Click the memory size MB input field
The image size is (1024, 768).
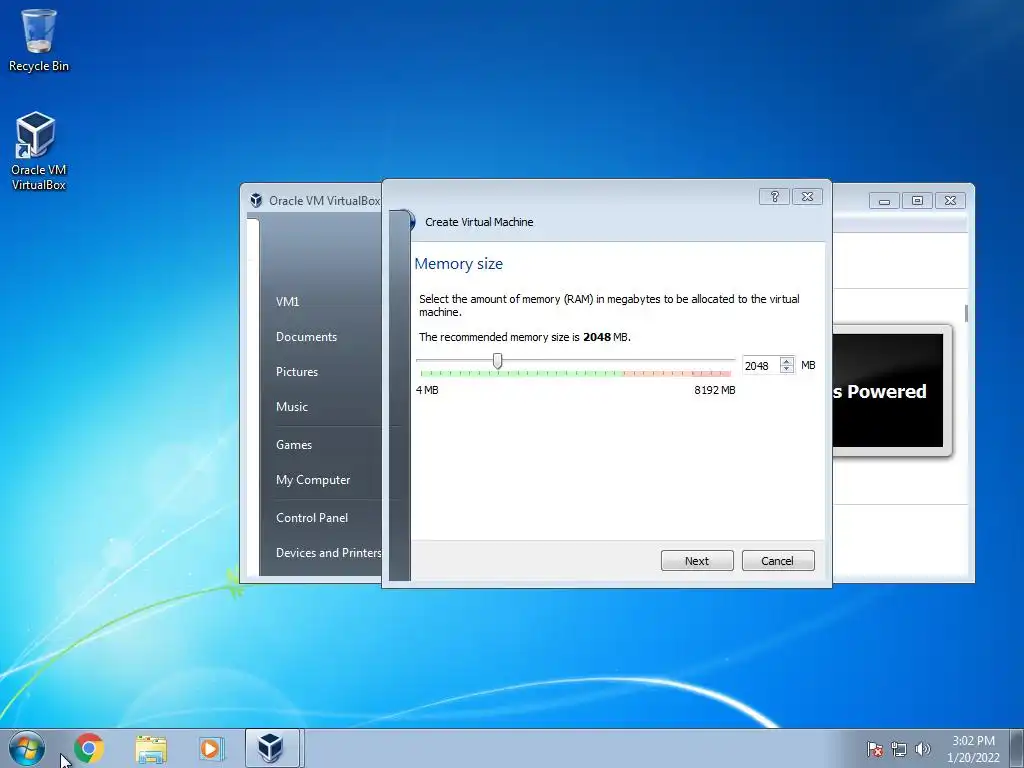click(x=760, y=366)
